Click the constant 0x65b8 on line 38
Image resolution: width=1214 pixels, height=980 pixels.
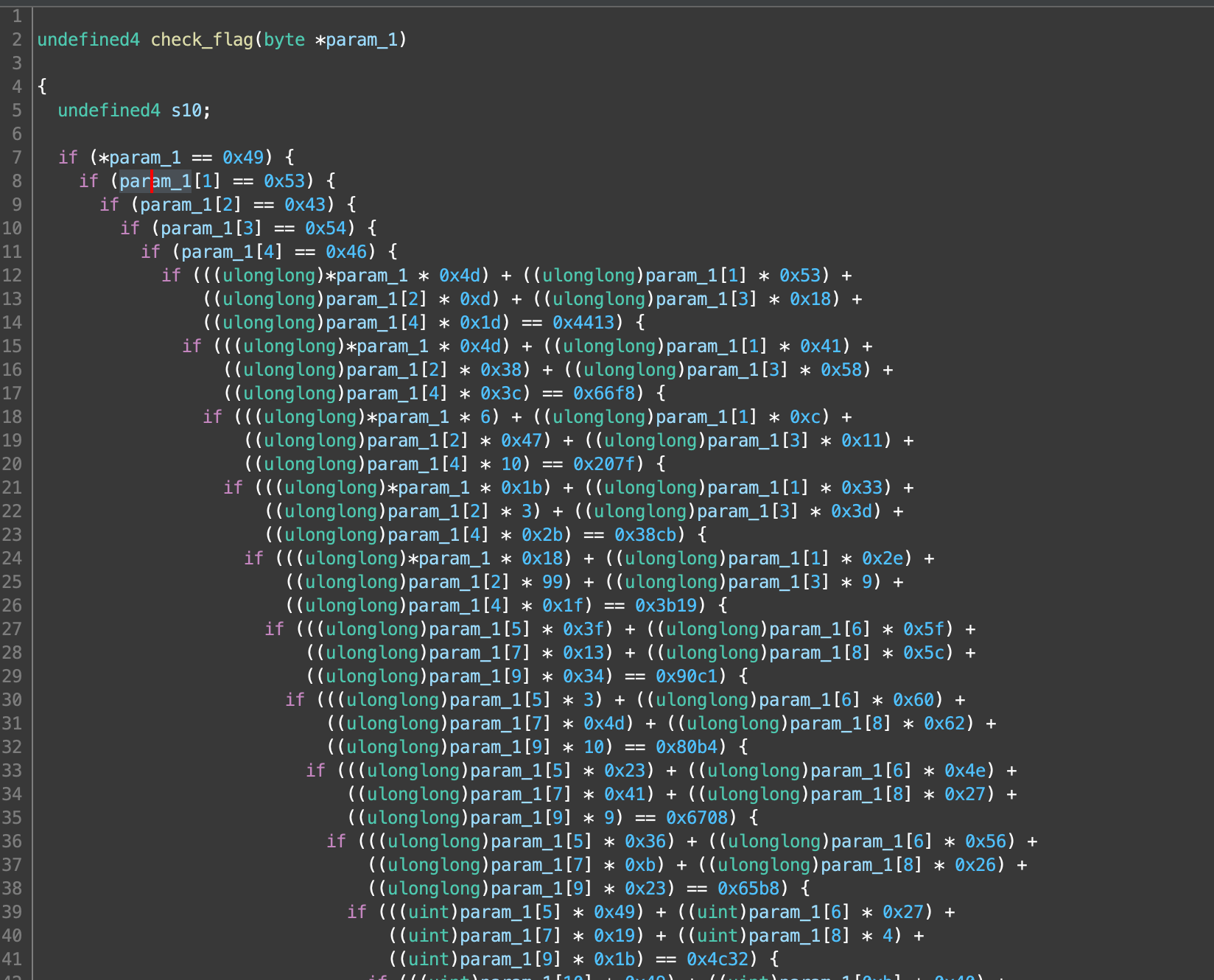click(x=748, y=889)
